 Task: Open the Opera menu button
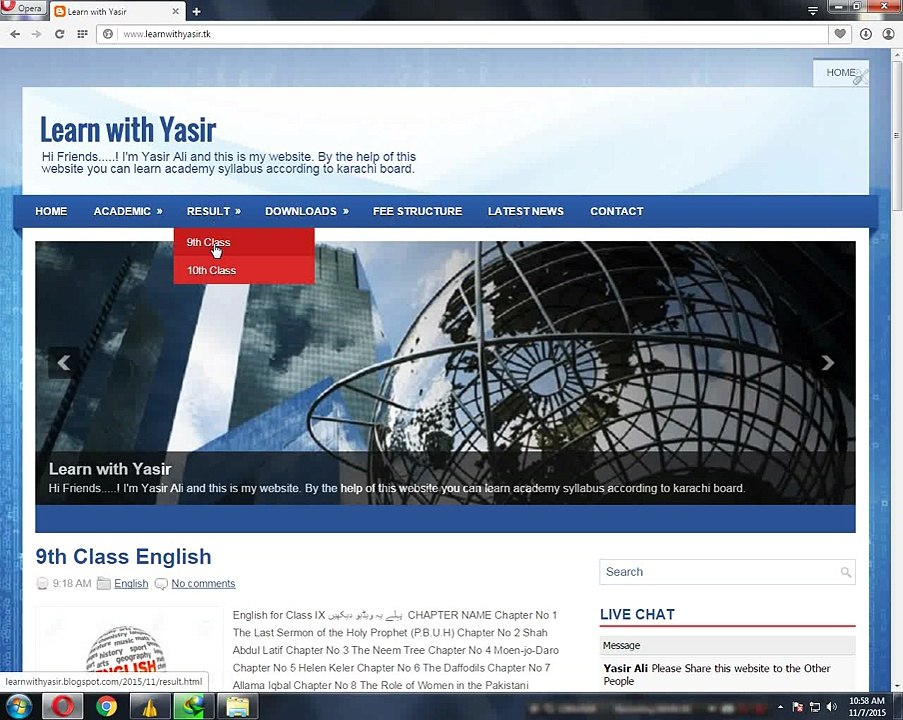click(x=23, y=8)
